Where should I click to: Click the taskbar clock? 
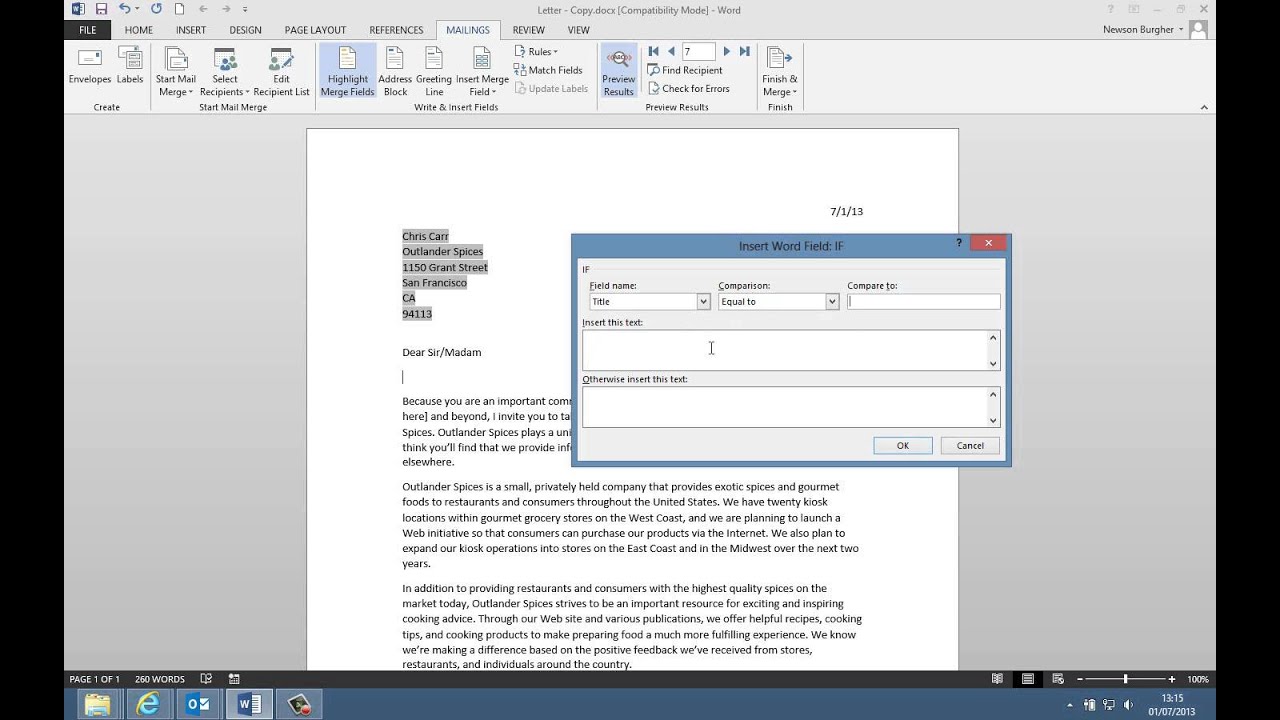coord(1172,704)
